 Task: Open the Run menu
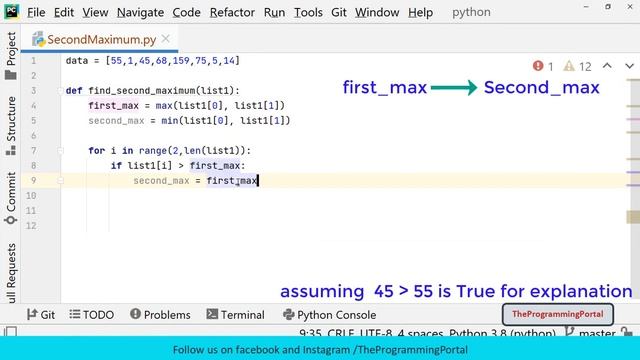[274, 12]
